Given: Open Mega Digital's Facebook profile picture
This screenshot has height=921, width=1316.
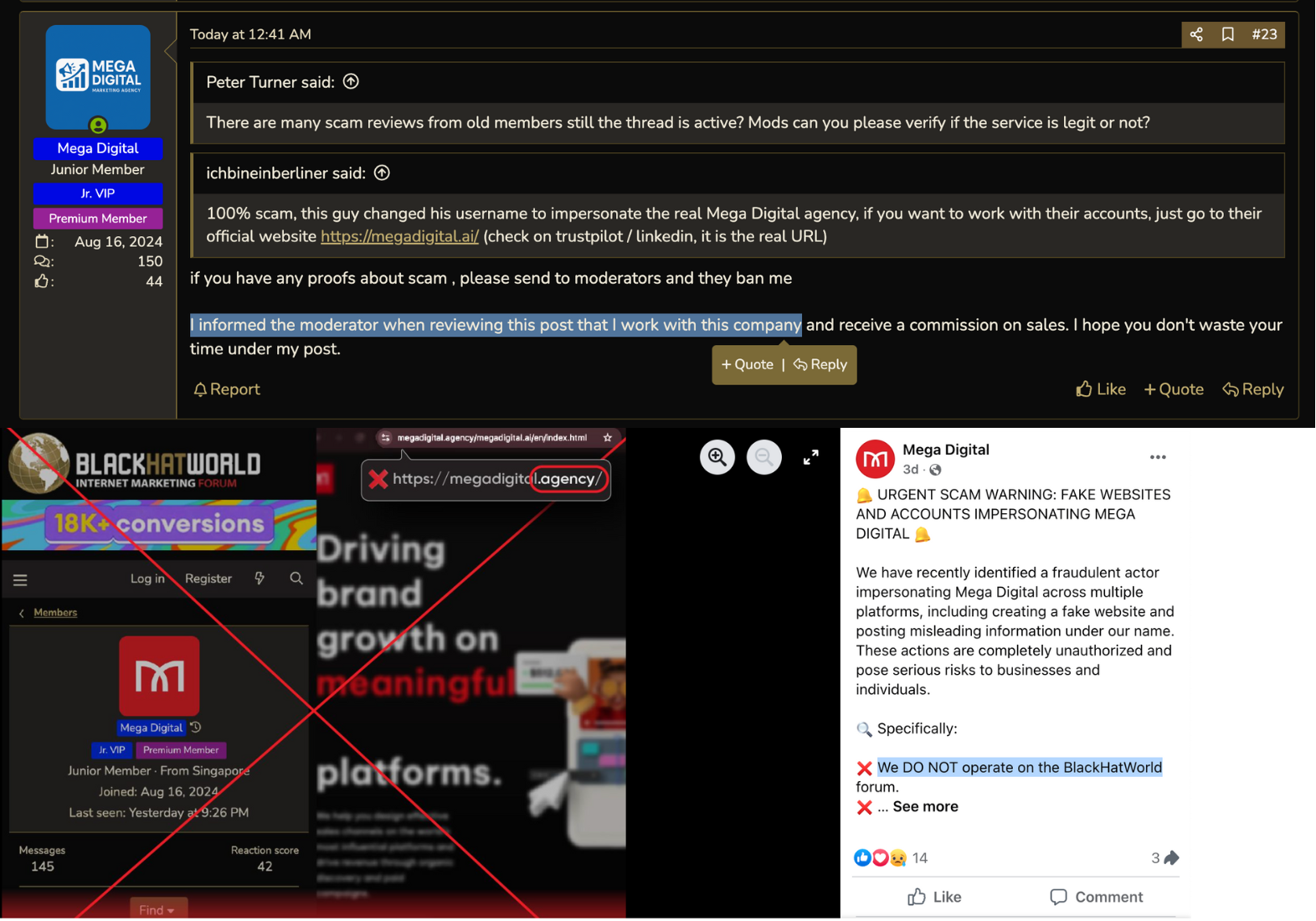Looking at the screenshot, I should [x=875, y=459].
